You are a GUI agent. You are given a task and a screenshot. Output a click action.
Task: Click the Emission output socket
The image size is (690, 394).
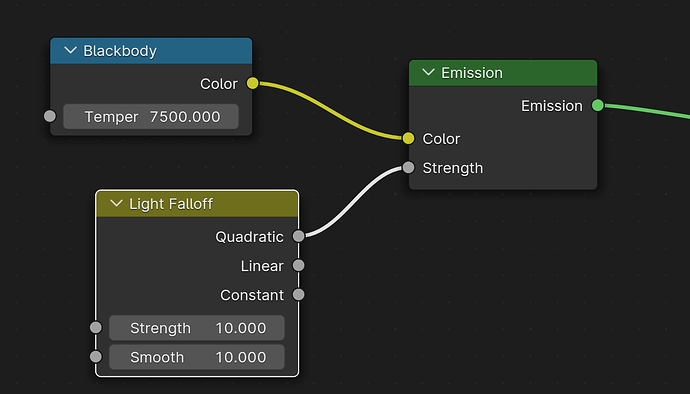(598, 105)
